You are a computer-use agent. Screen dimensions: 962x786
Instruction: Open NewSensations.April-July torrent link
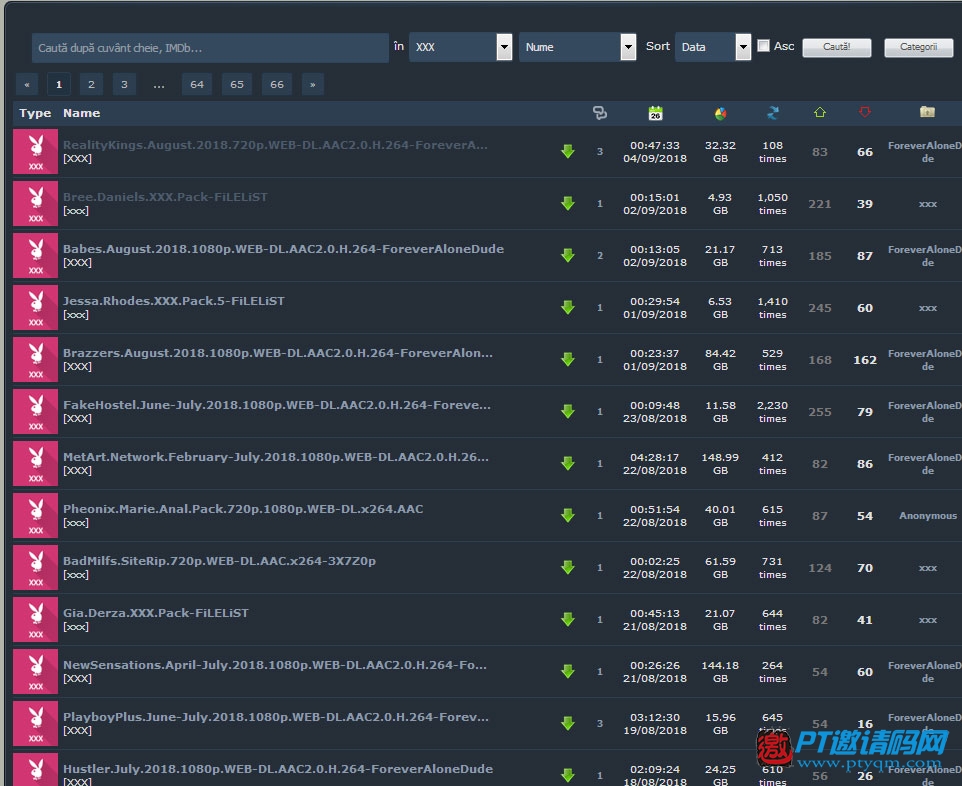(x=275, y=665)
